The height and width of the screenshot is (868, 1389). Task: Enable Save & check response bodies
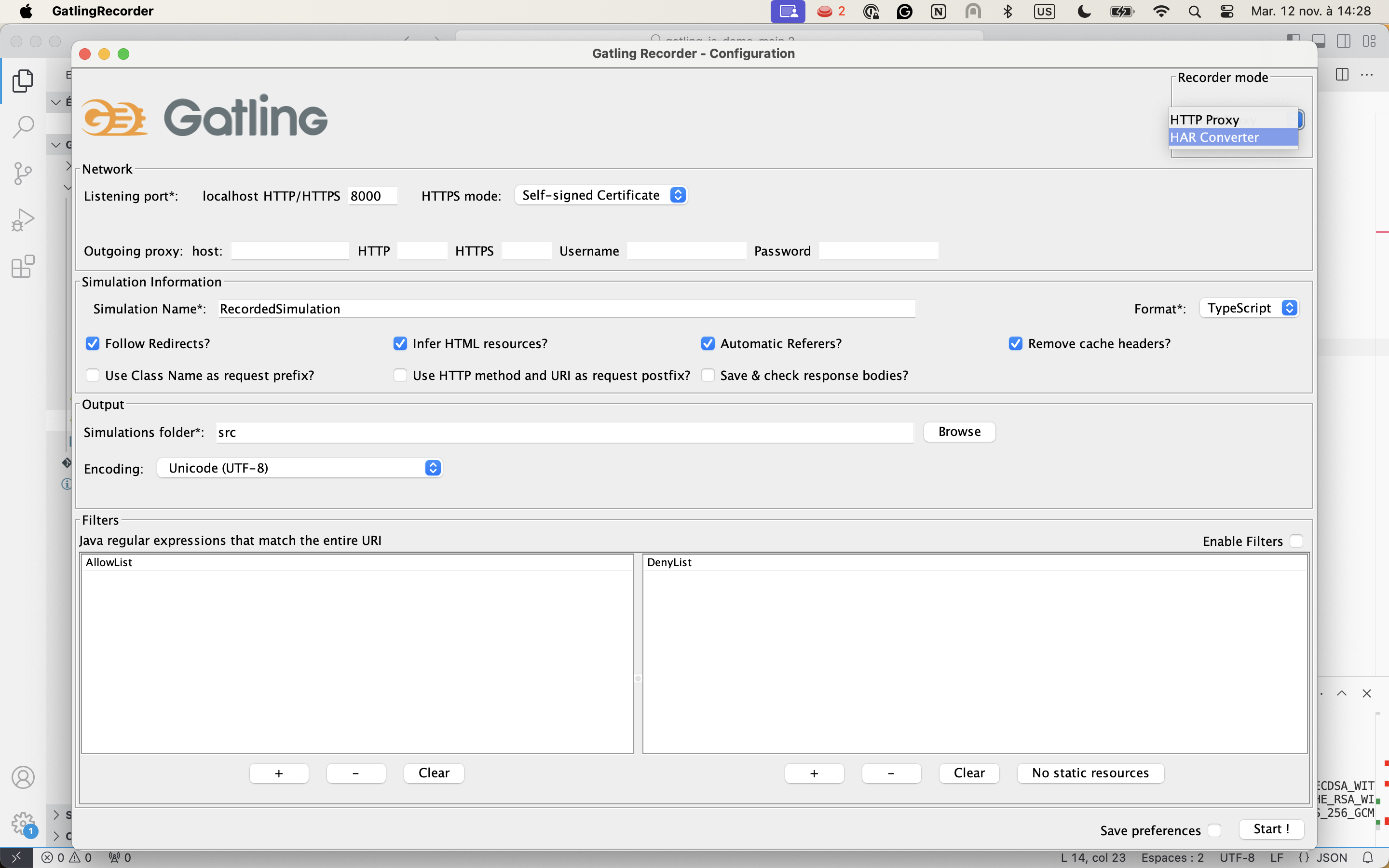[708, 375]
